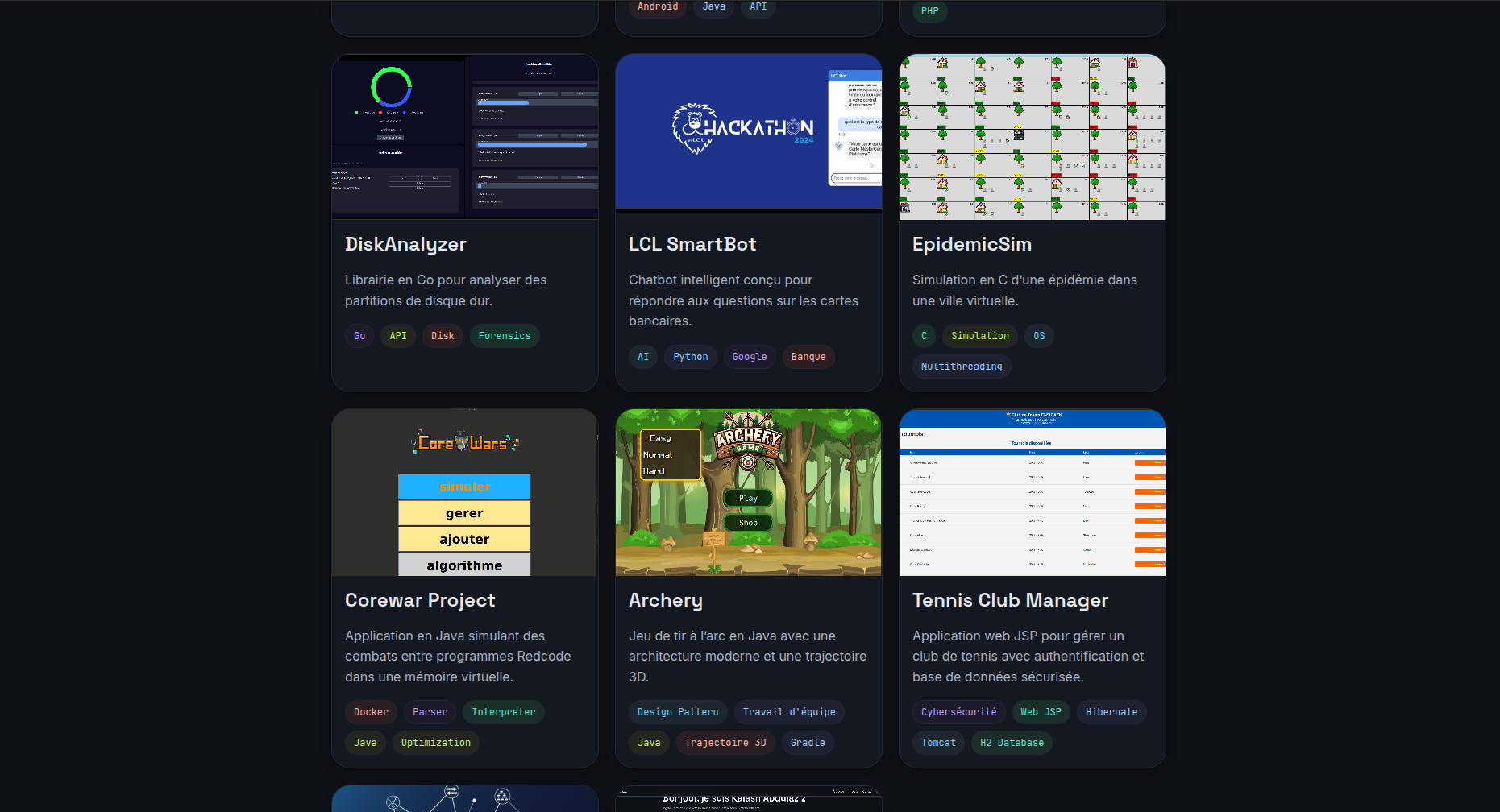The width and height of the screenshot is (1500, 812).
Task: Click the LCL SmartBot heading
Action: 692,244
